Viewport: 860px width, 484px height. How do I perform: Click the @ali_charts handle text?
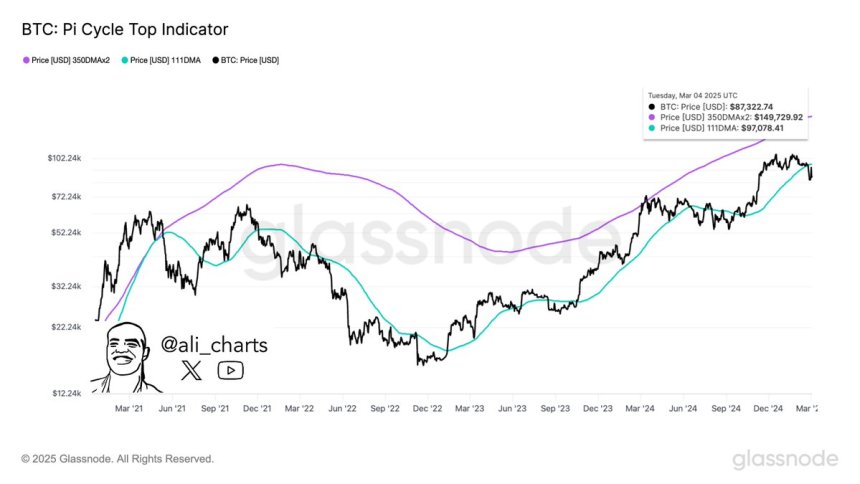214,345
